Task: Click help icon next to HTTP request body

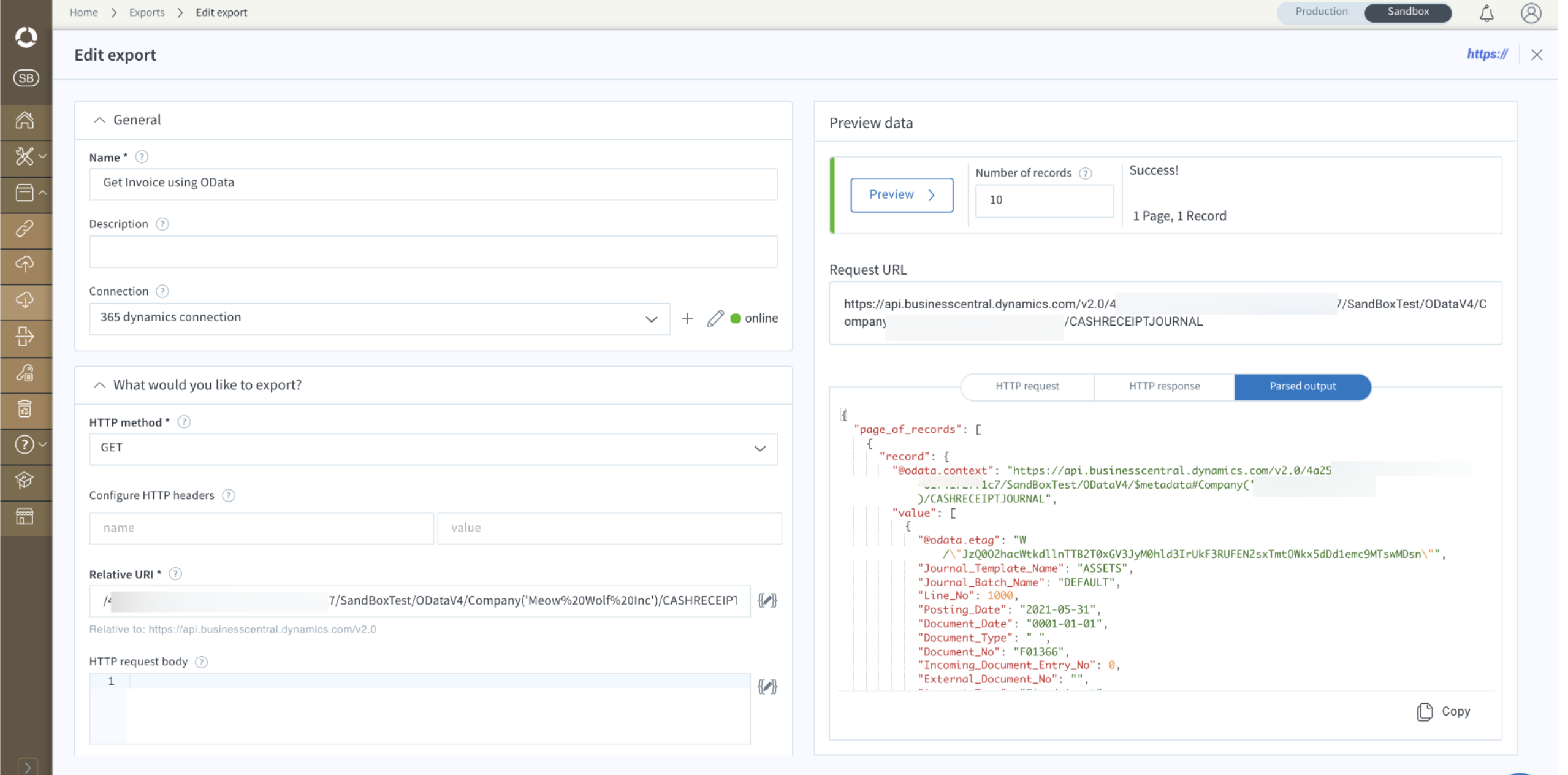Action: (201, 662)
